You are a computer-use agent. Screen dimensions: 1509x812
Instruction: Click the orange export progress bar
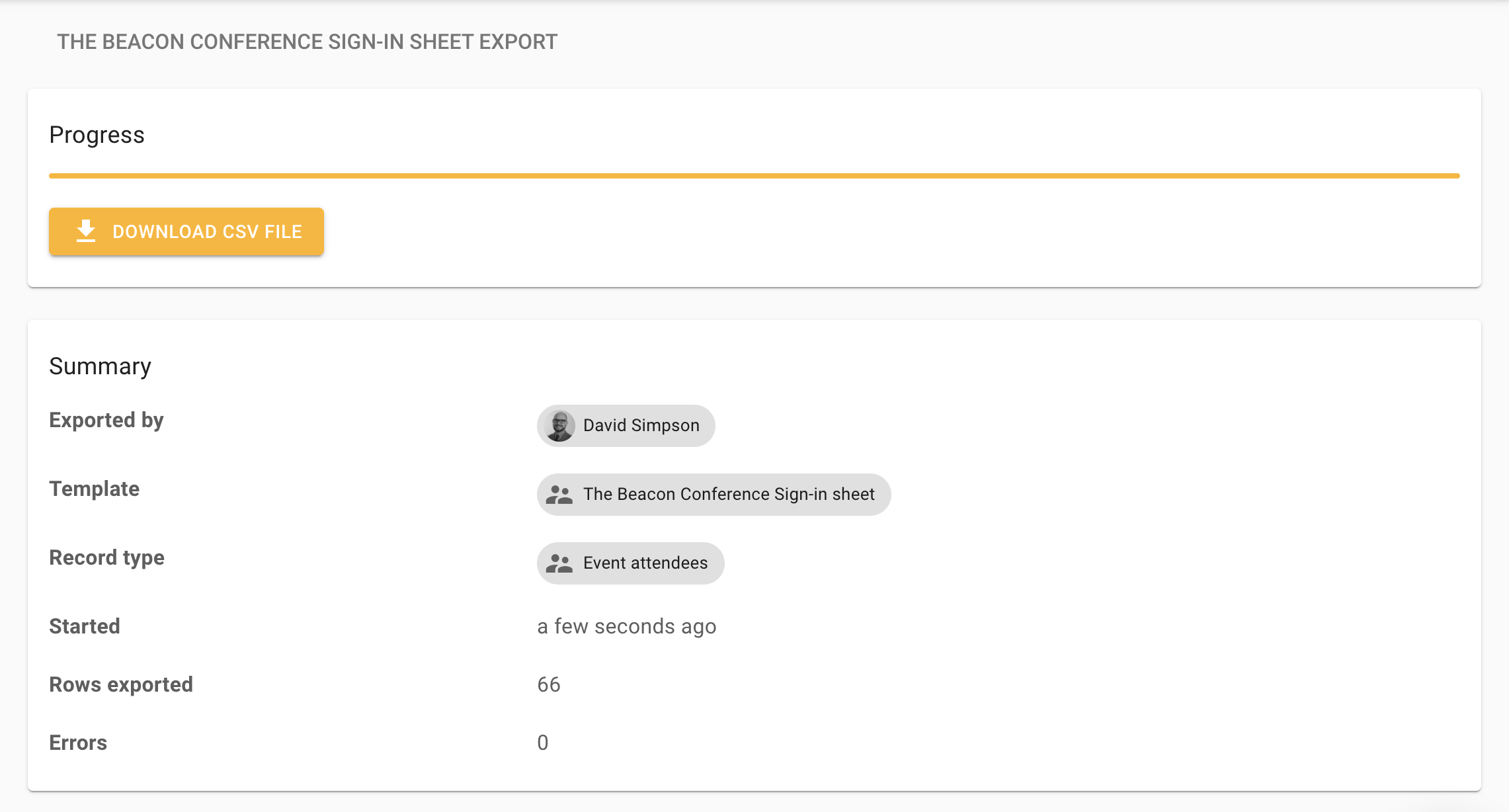(x=754, y=176)
